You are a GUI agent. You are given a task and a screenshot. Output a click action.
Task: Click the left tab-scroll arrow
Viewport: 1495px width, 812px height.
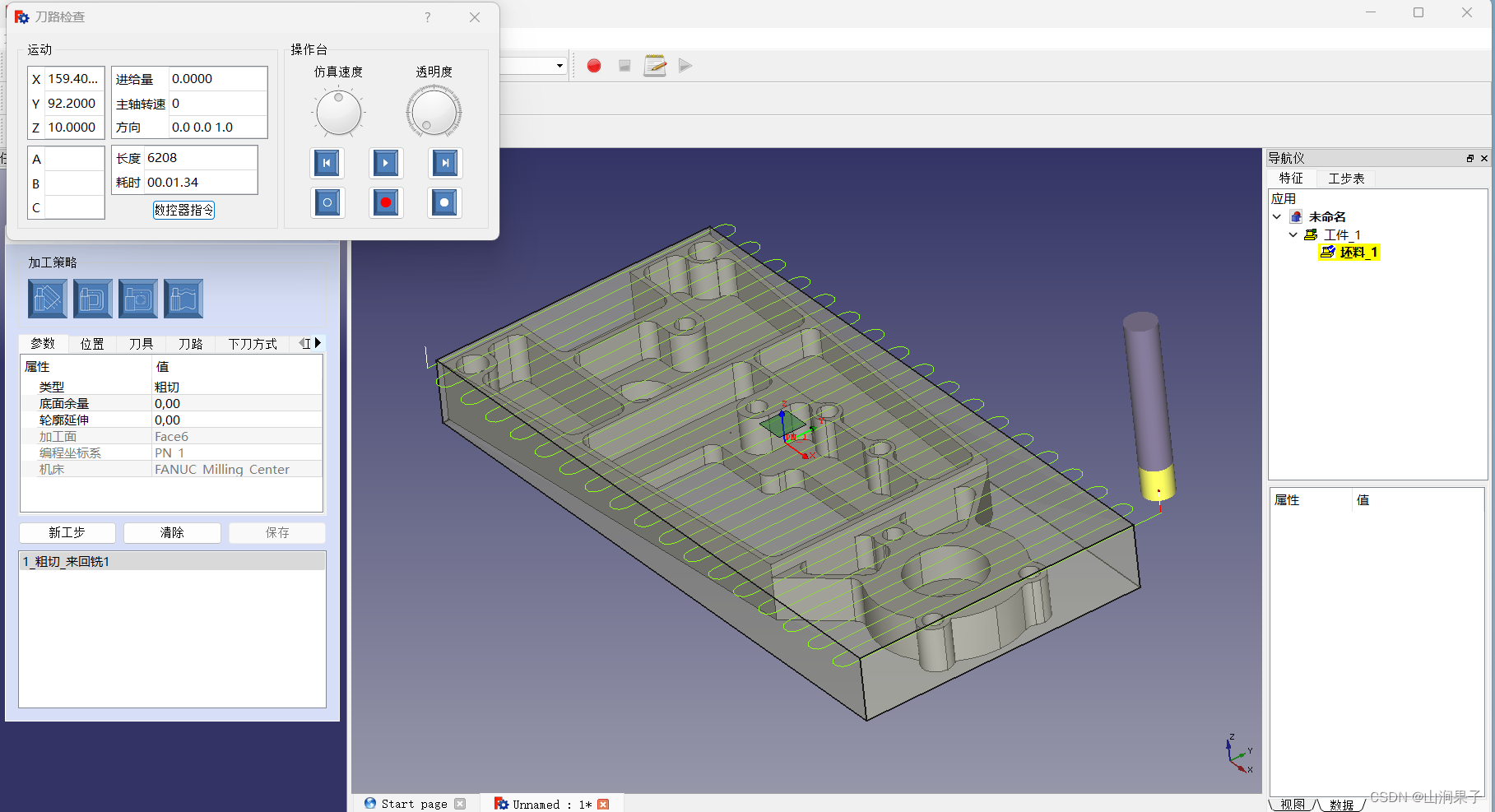pyautogui.click(x=302, y=343)
